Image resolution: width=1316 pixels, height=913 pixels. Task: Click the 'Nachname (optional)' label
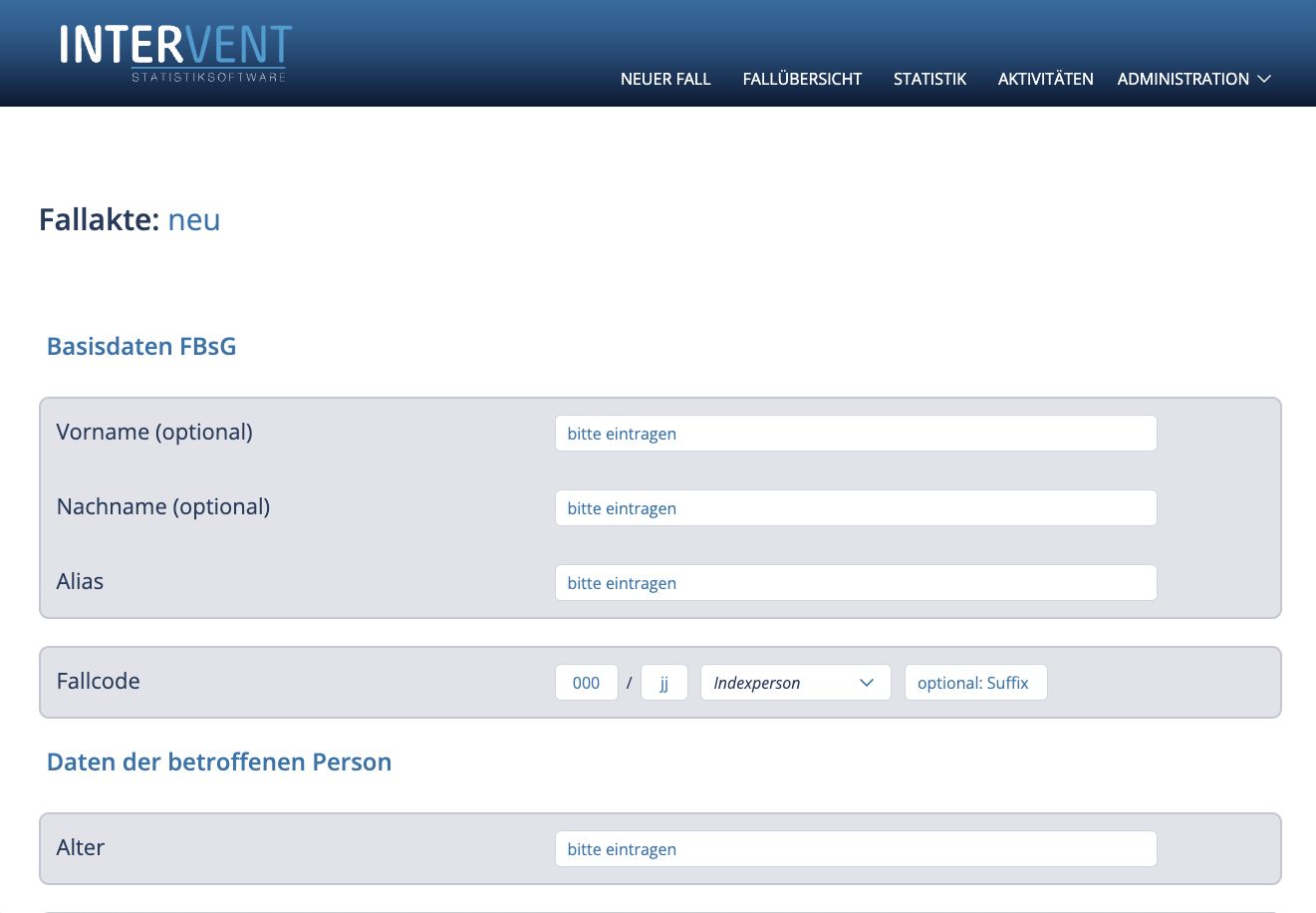[163, 507]
